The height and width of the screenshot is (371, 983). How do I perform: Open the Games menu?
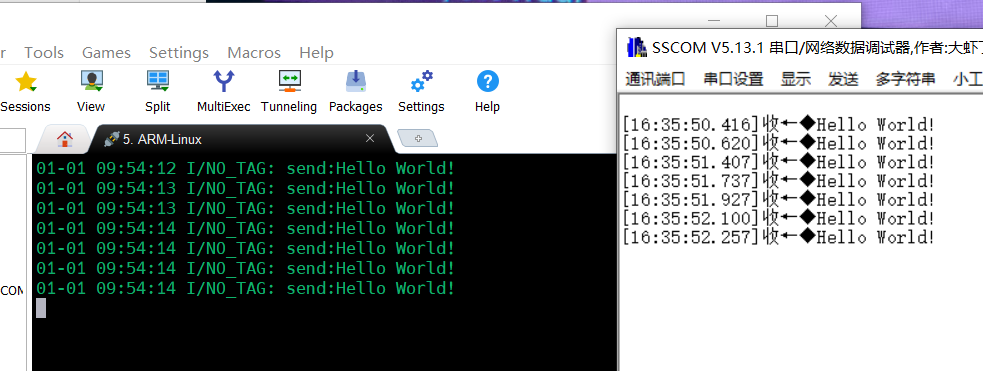[x=107, y=53]
